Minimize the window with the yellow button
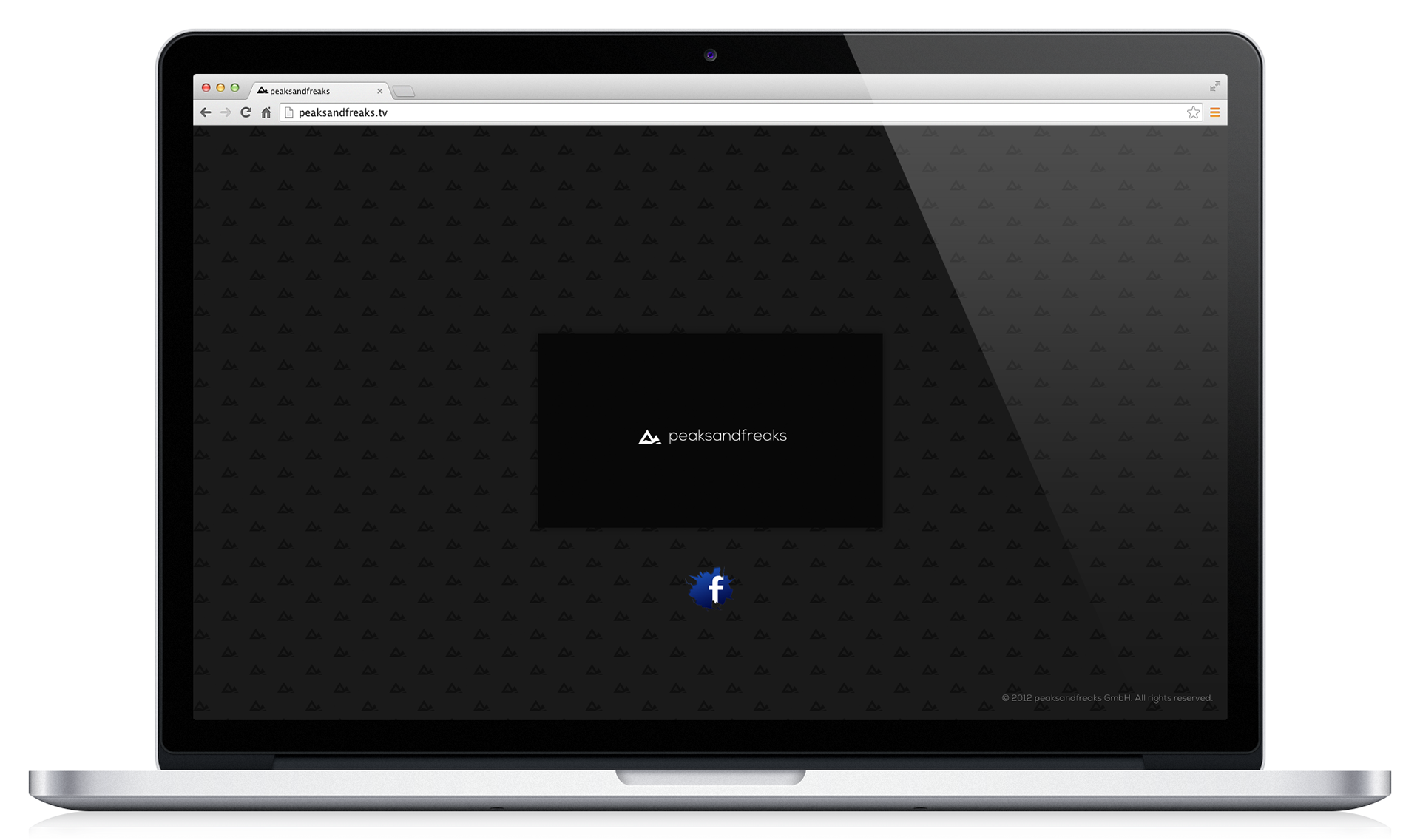Screen dimensions: 1420x840 tap(220, 87)
